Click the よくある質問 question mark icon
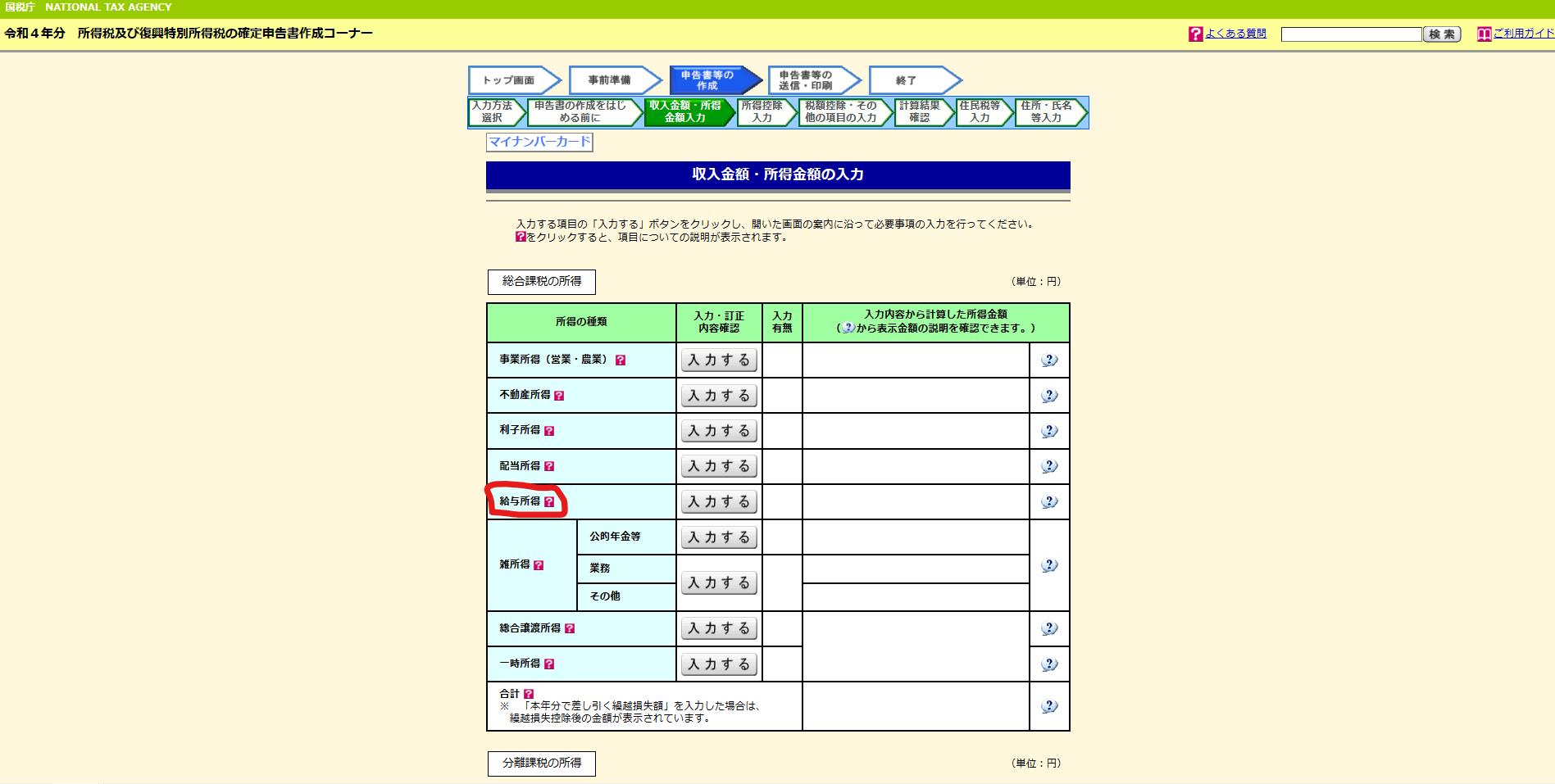Viewport: 1555px width, 784px height. click(1195, 34)
